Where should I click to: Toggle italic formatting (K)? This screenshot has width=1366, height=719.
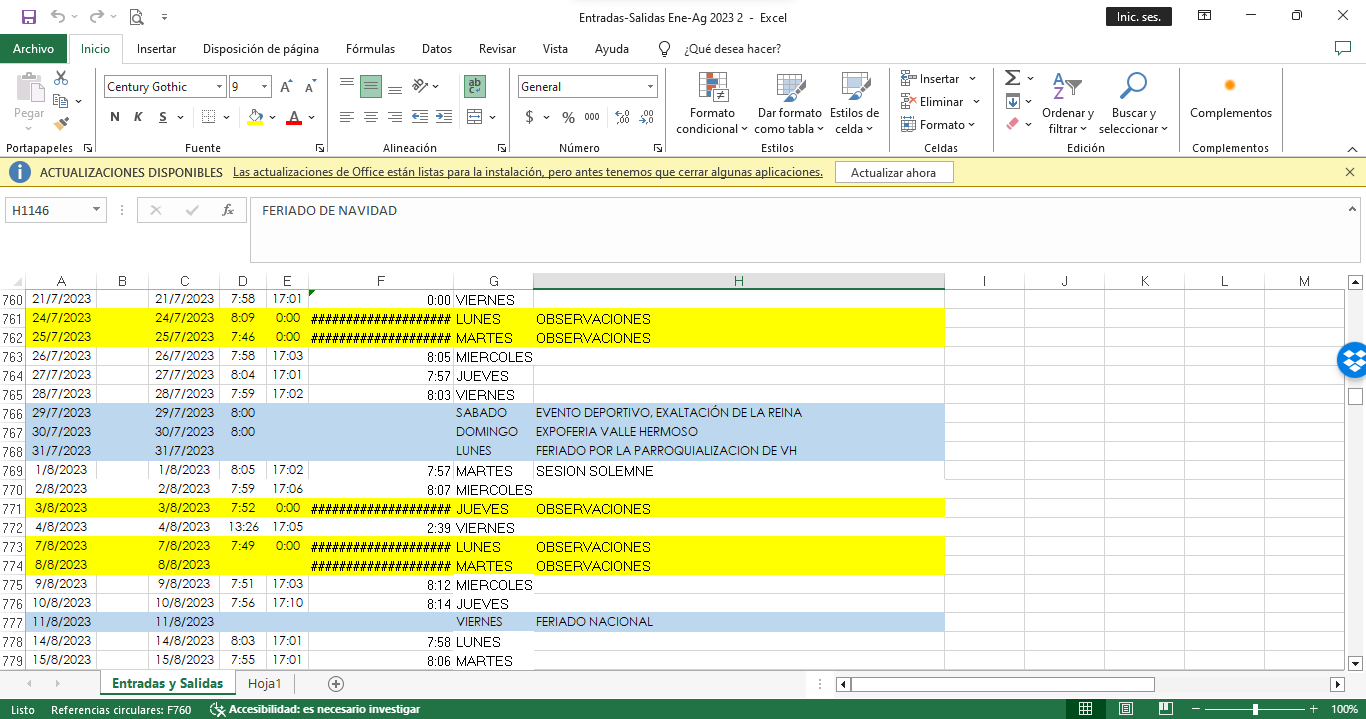[139, 117]
